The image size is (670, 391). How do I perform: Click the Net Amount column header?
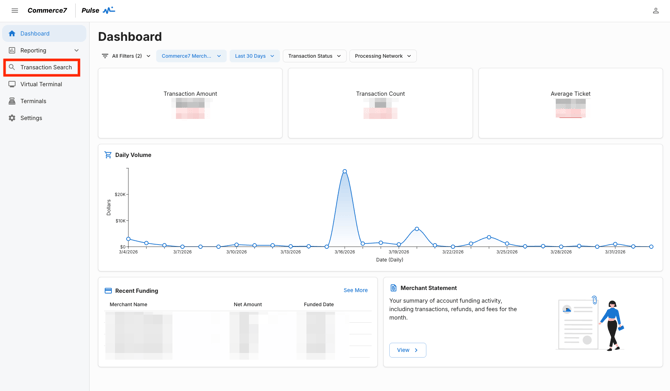click(x=248, y=305)
